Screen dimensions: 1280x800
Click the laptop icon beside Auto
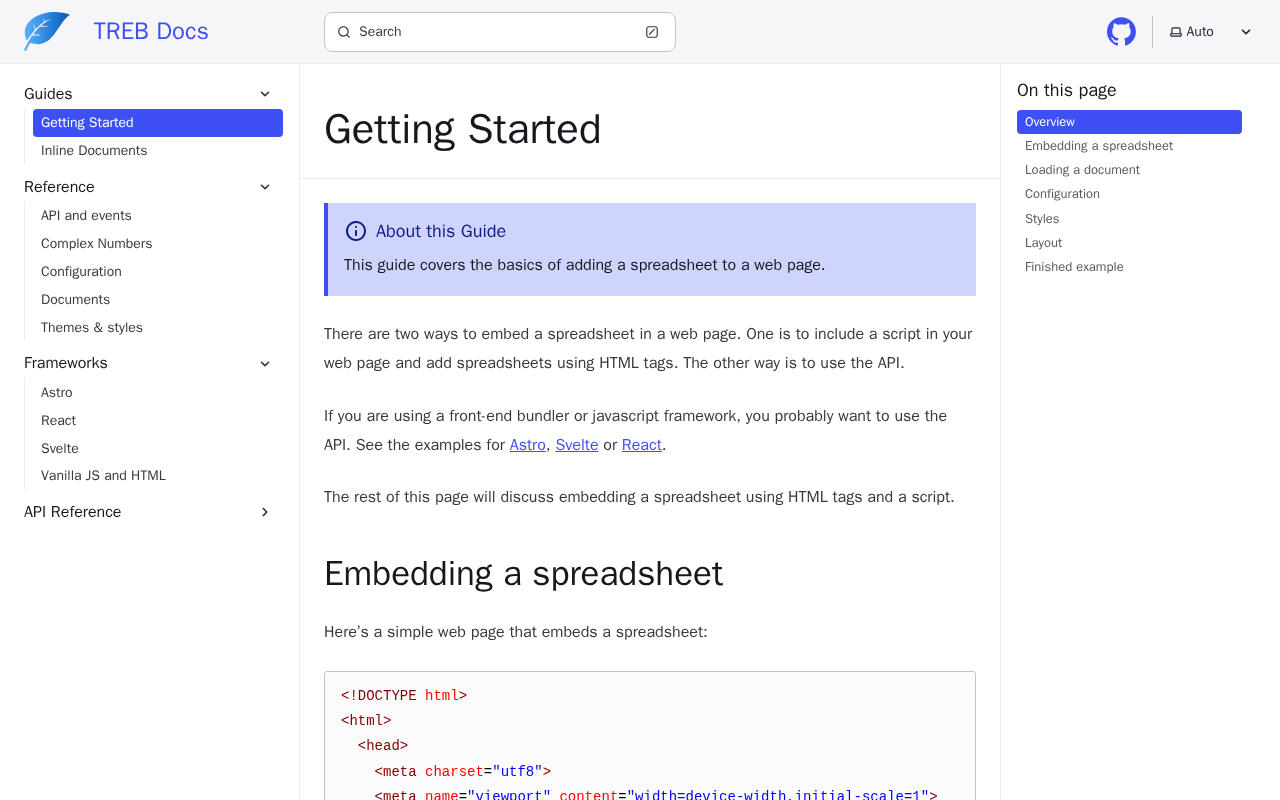click(1176, 32)
